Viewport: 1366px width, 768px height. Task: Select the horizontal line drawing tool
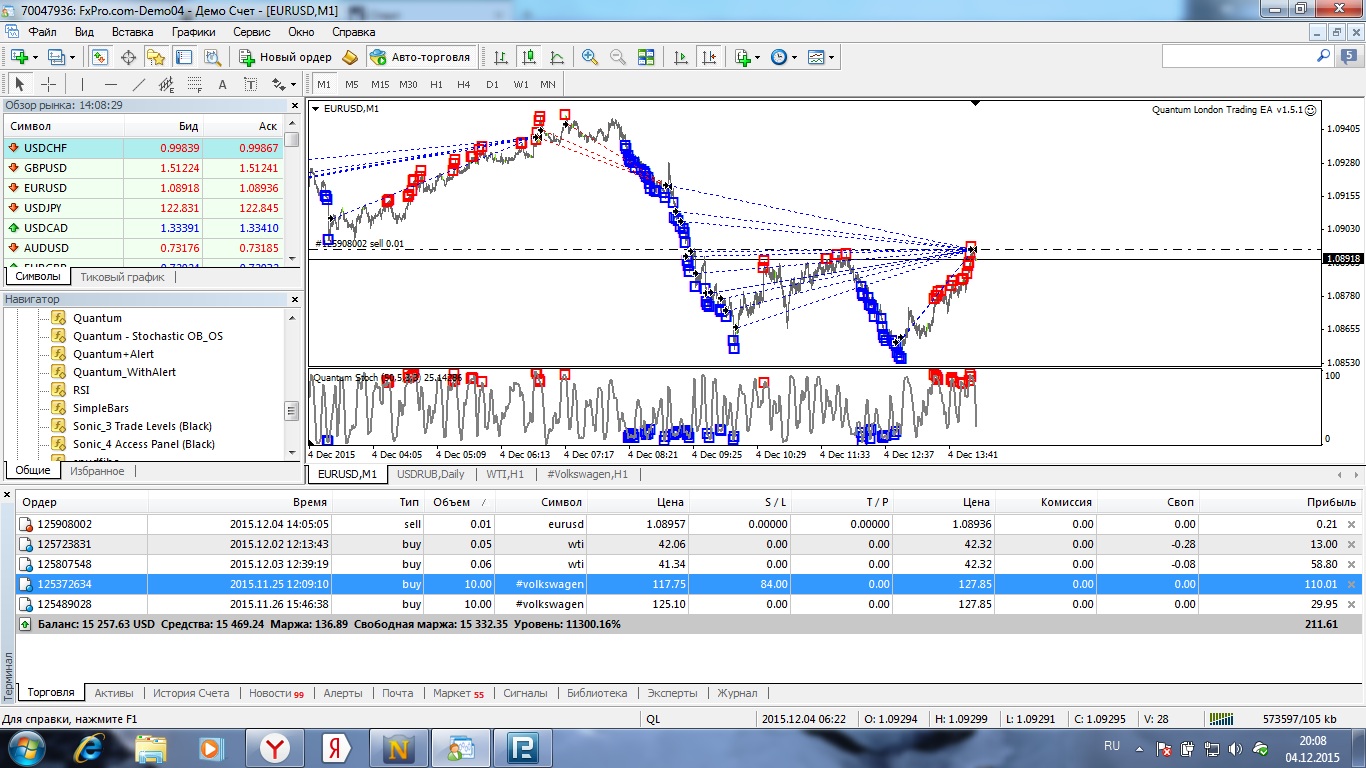[111, 84]
